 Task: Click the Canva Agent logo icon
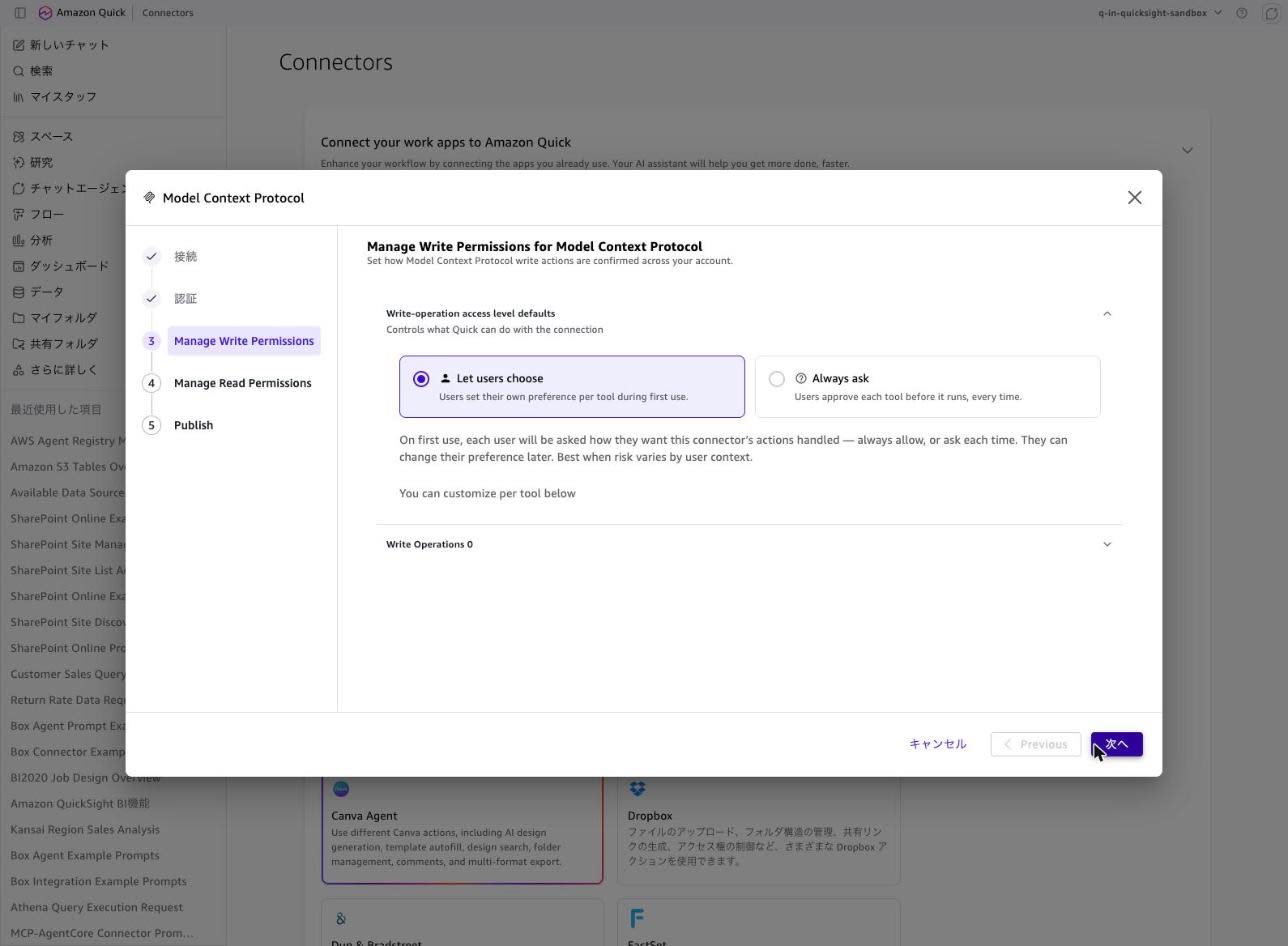(x=341, y=789)
